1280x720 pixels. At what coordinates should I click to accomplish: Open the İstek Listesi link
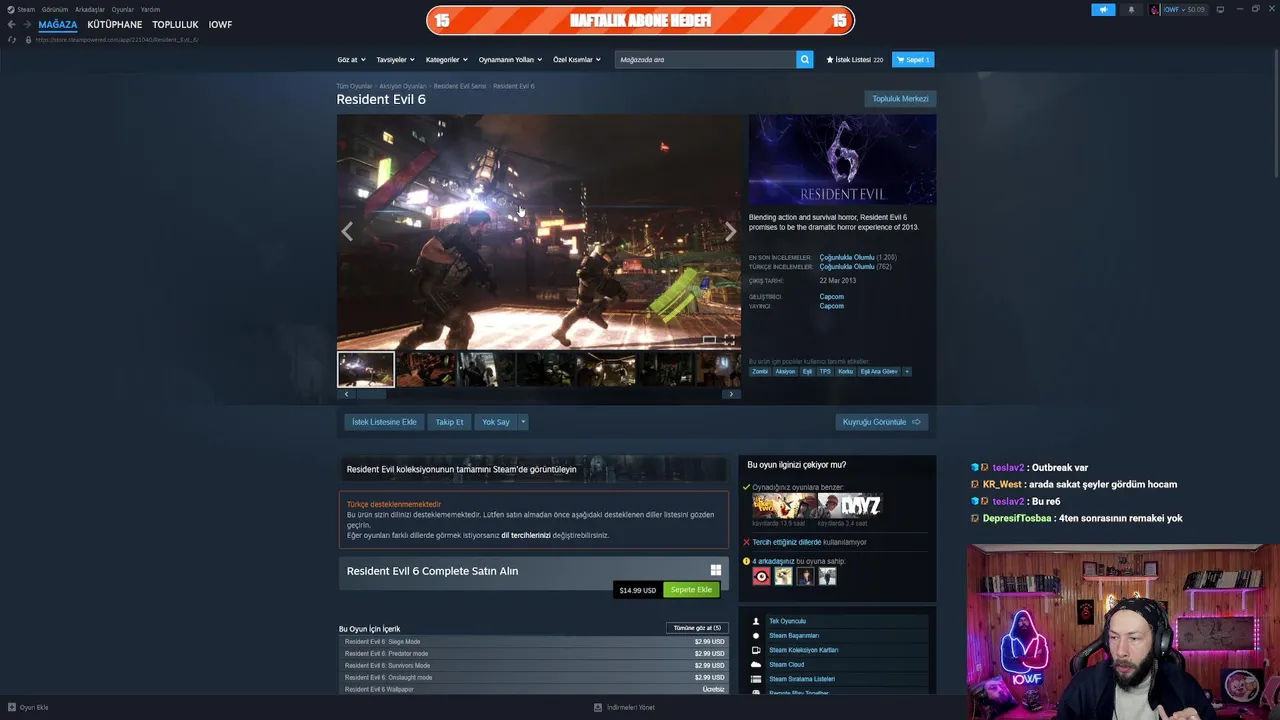click(x=855, y=60)
